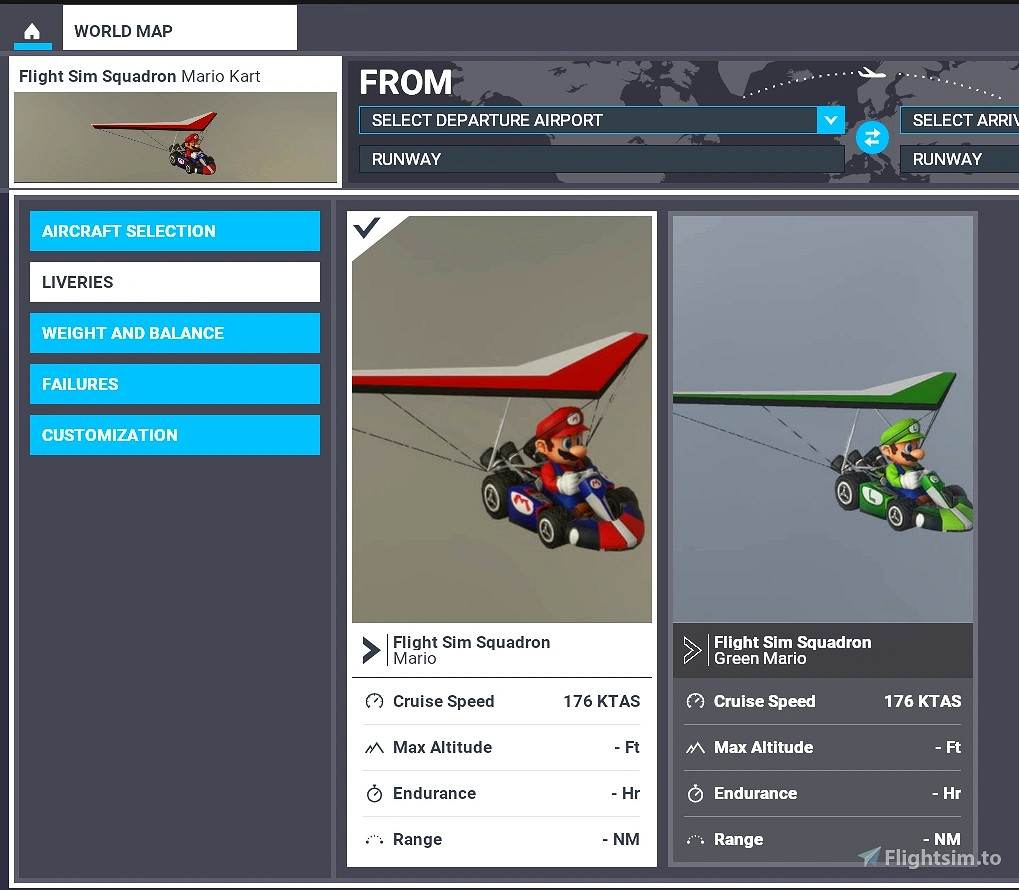This screenshot has width=1019, height=890.
Task: Open the Failures section
Action: [175, 384]
